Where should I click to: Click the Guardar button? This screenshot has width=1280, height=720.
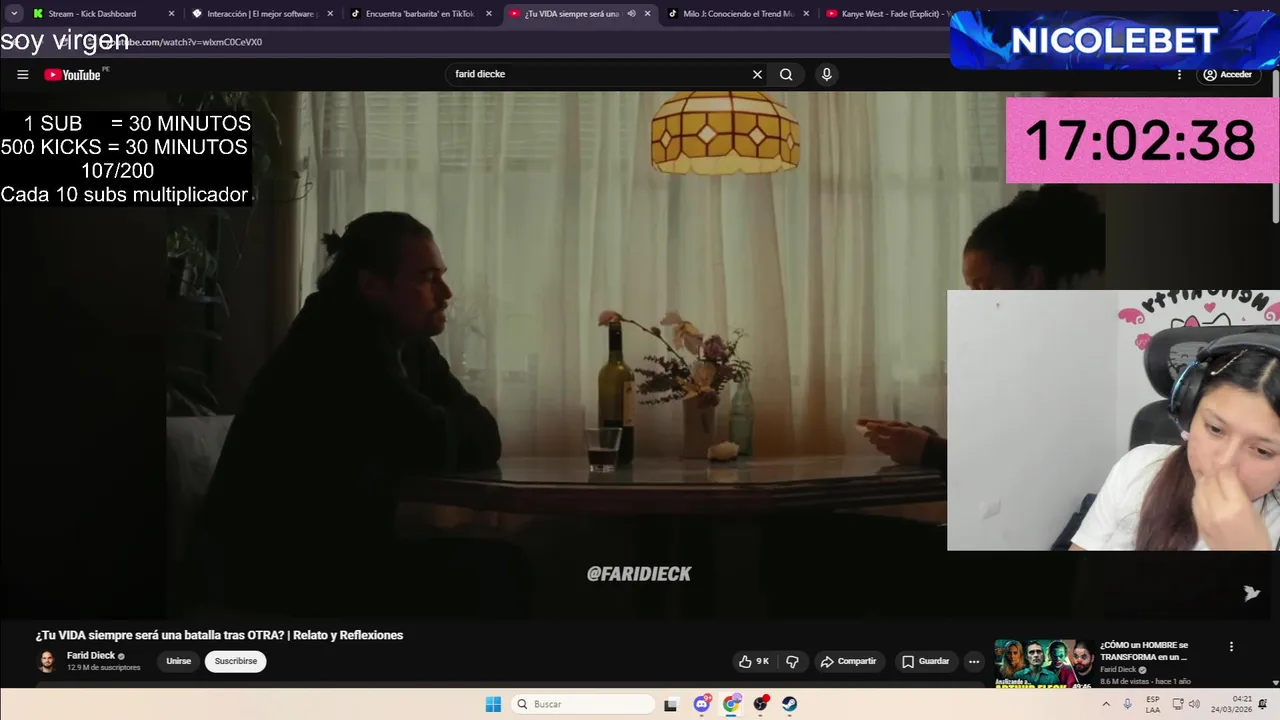click(925, 661)
